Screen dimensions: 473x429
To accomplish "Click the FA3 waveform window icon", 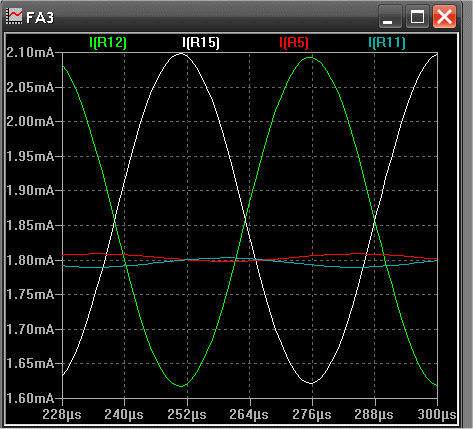I will [x=15, y=16].
